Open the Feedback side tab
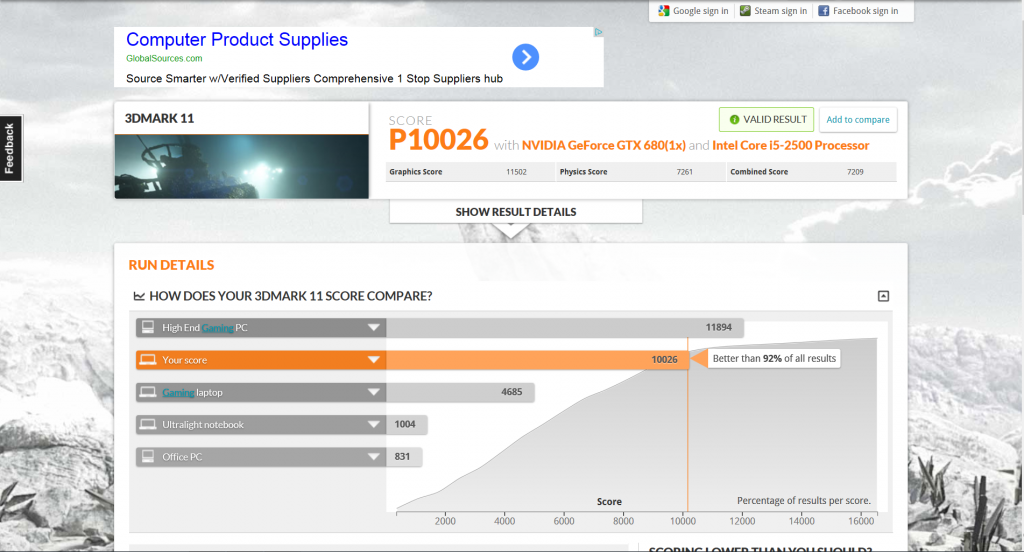1024x552 pixels. click(10, 148)
